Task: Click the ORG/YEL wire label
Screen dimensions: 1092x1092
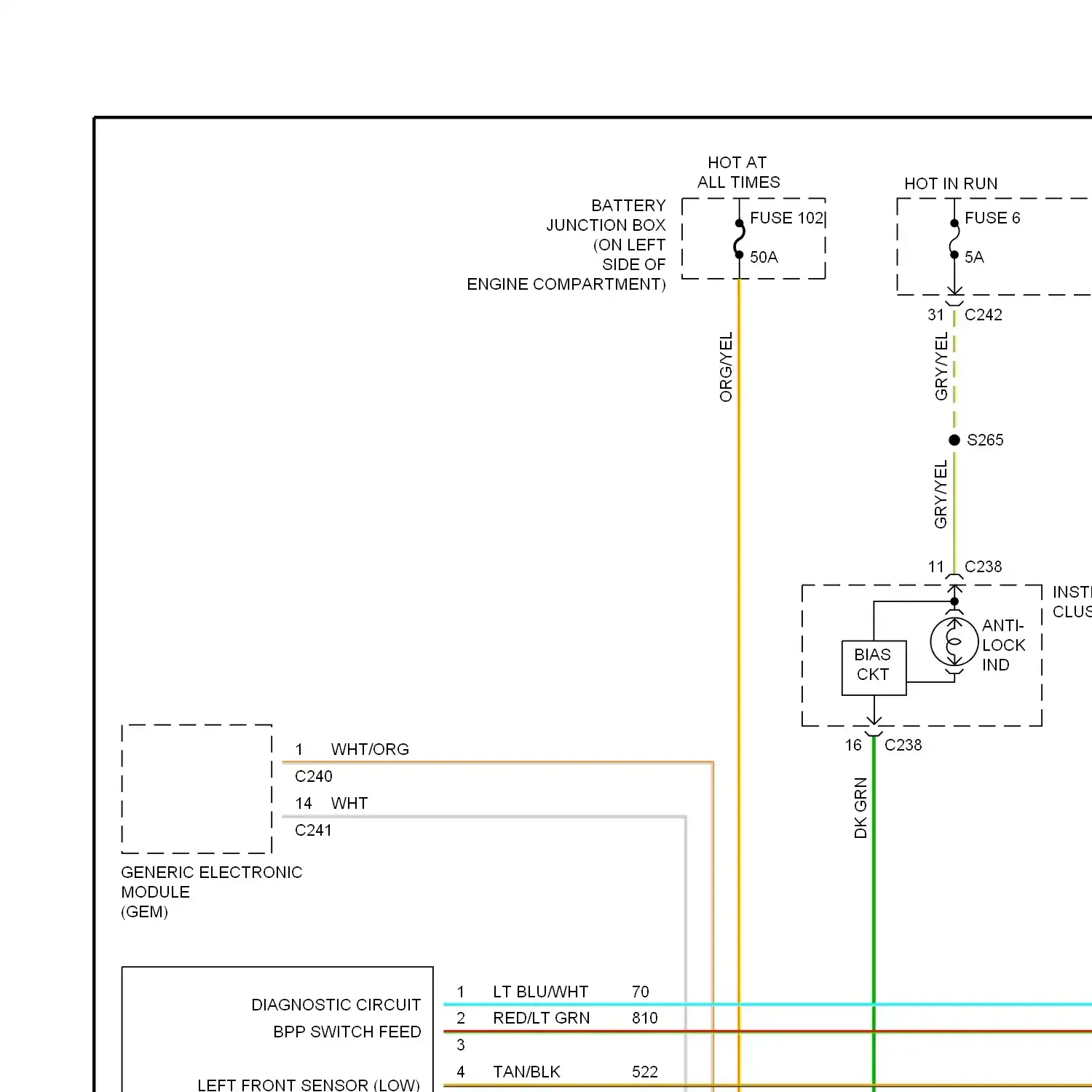Action: point(726,367)
